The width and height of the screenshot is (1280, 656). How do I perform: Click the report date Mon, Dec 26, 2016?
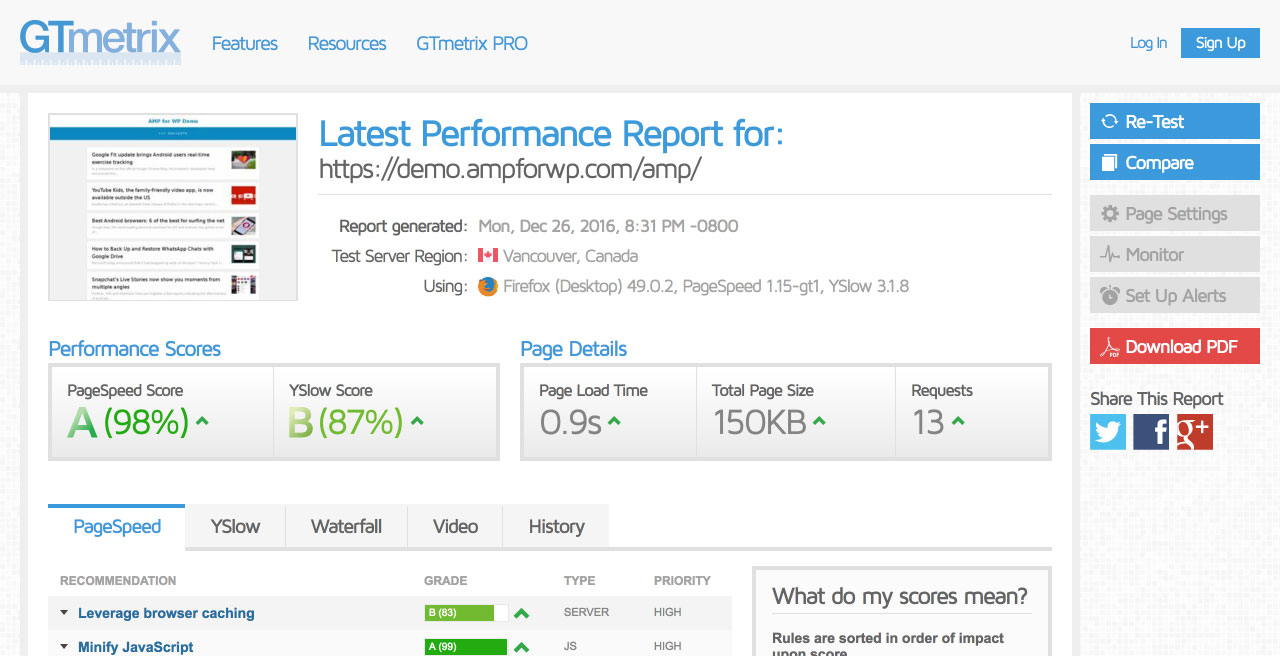click(608, 226)
